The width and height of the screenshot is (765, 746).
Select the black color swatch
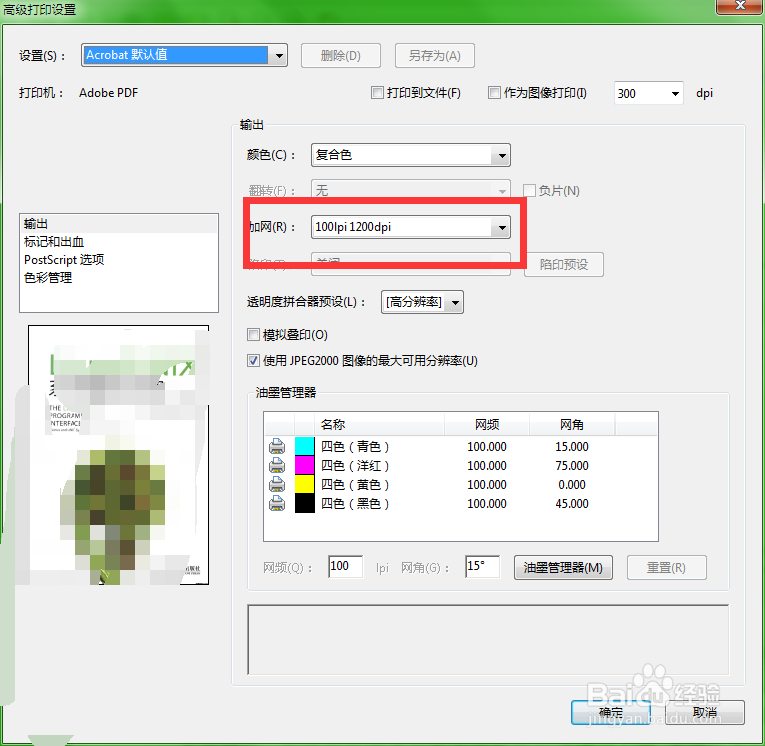pyautogui.click(x=305, y=503)
